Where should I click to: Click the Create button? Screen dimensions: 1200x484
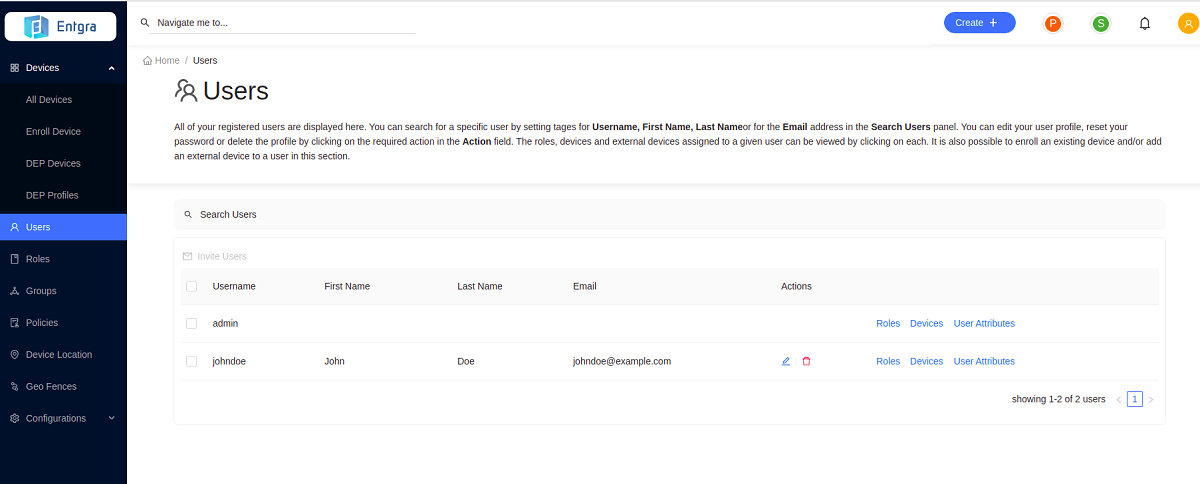point(979,23)
